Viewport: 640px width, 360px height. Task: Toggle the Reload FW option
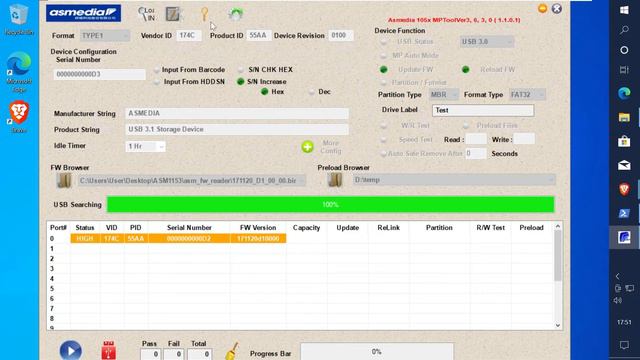(x=465, y=70)
